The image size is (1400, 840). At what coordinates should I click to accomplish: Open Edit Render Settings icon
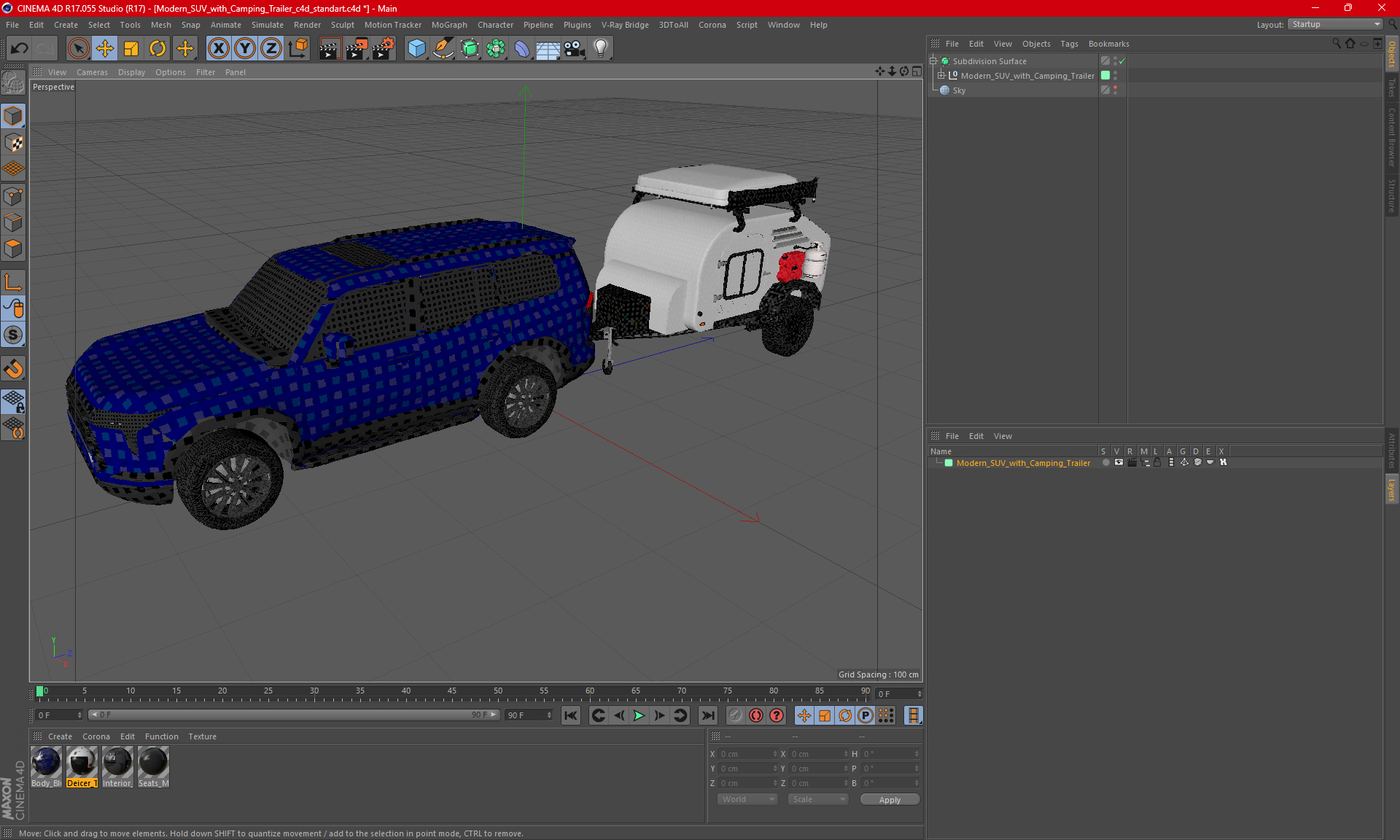pos(384,49)
